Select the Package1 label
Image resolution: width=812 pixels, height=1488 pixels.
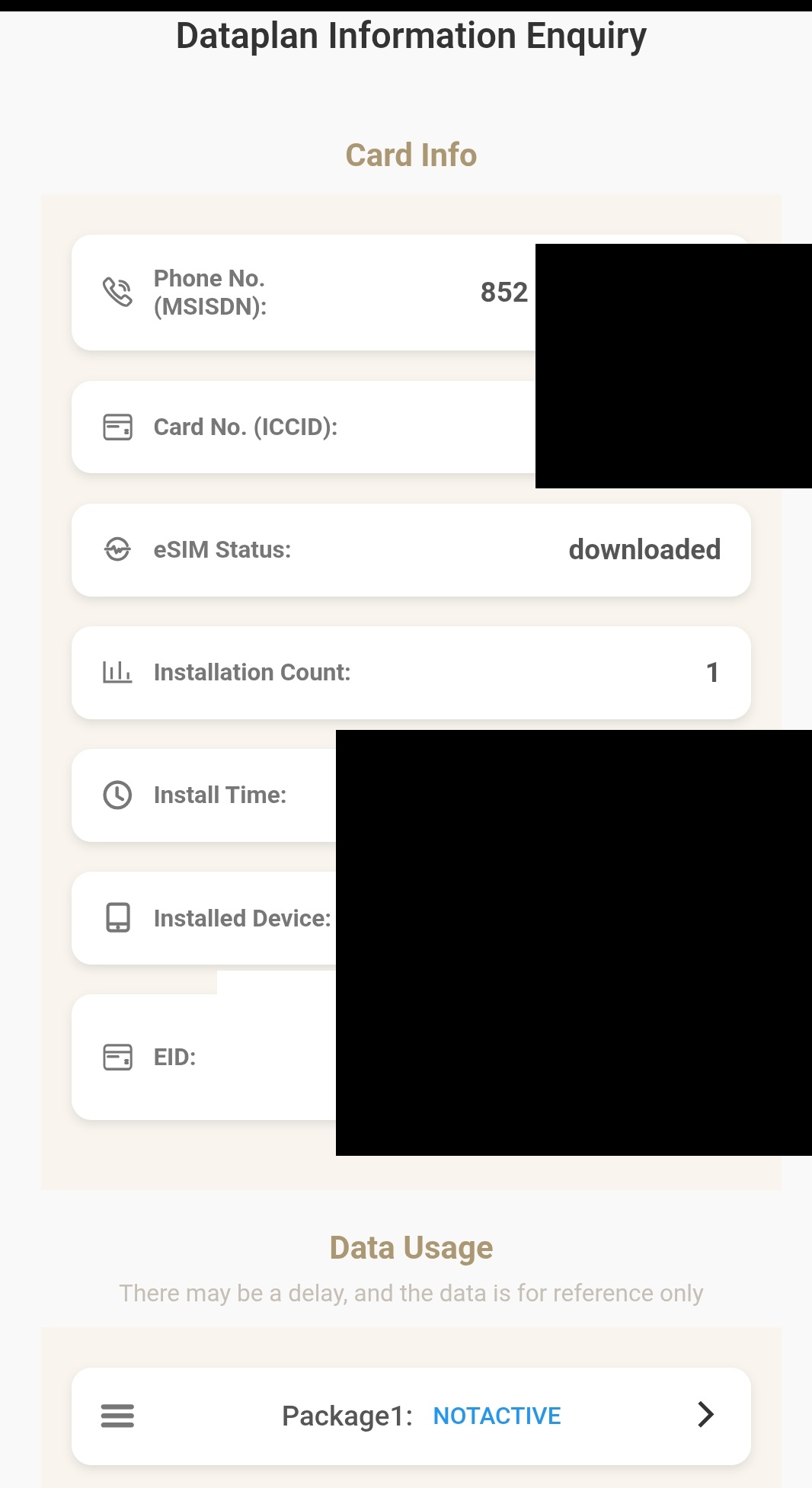click(x=347, y=1416)
